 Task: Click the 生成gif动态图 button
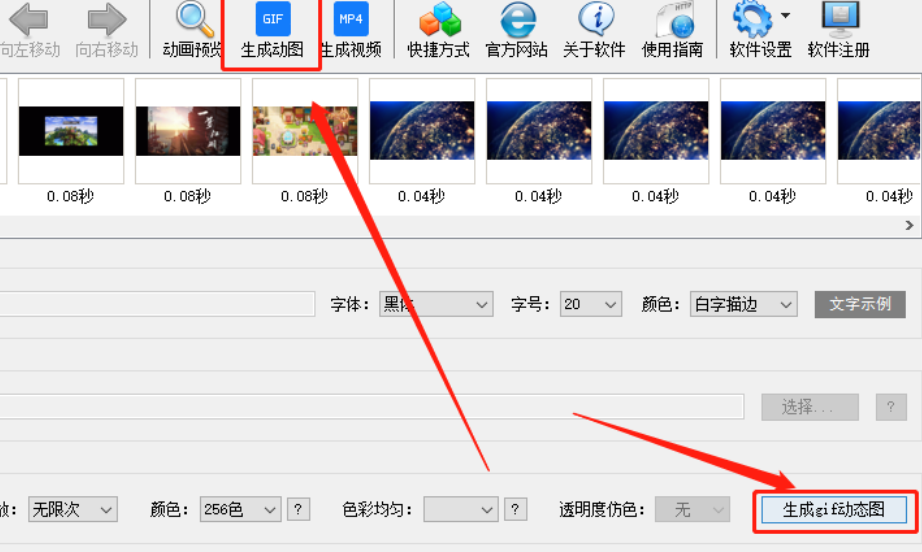(x=834, y=509)
